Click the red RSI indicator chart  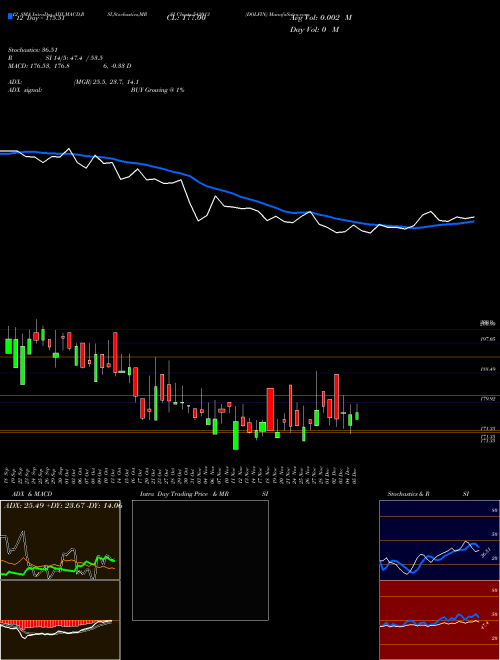pyautogui.click(x=439, y=620)
